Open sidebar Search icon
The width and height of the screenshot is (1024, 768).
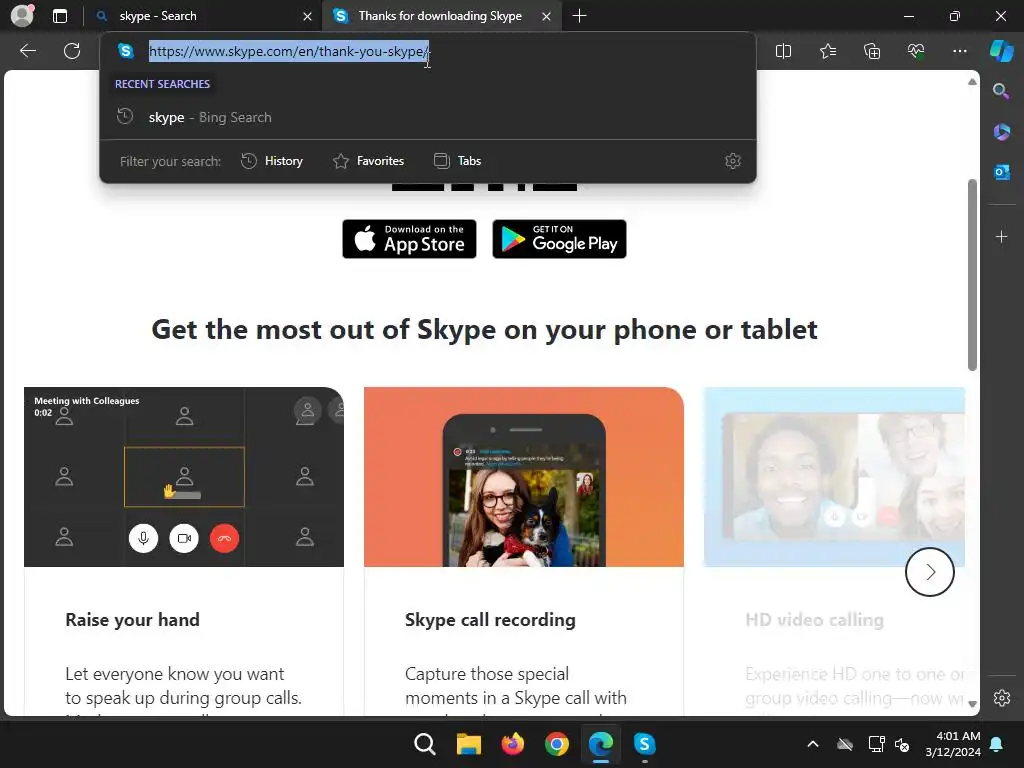tap(1001, 91)
